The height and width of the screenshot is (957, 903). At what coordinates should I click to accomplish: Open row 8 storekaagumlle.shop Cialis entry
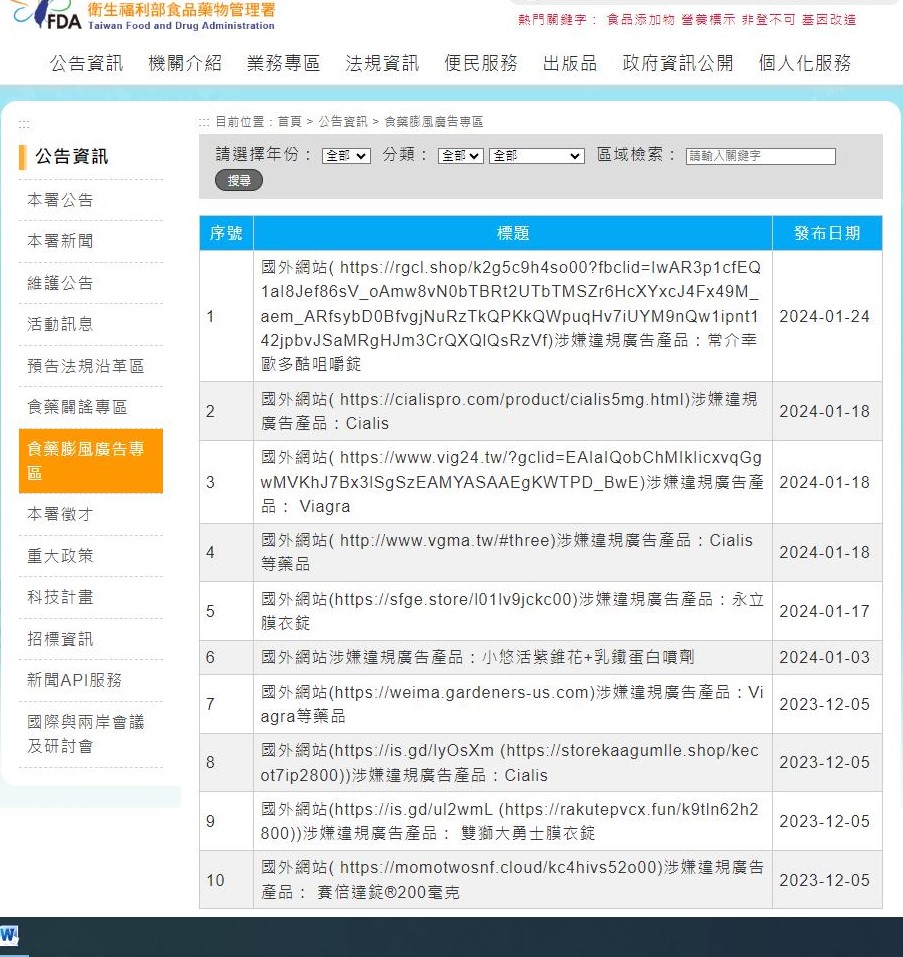click(510, 762)
